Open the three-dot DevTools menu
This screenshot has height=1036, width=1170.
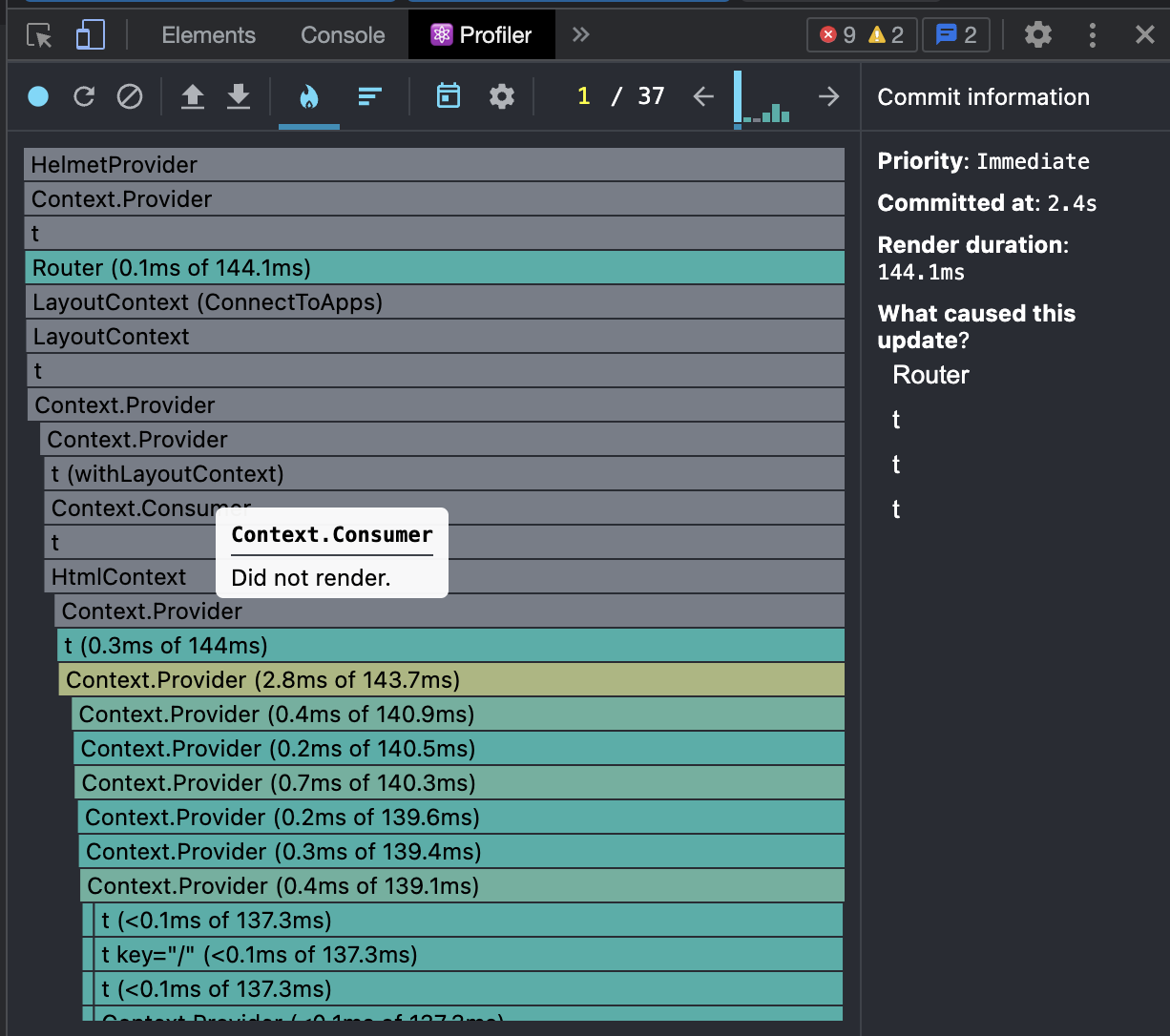[x=1092, y=34]
